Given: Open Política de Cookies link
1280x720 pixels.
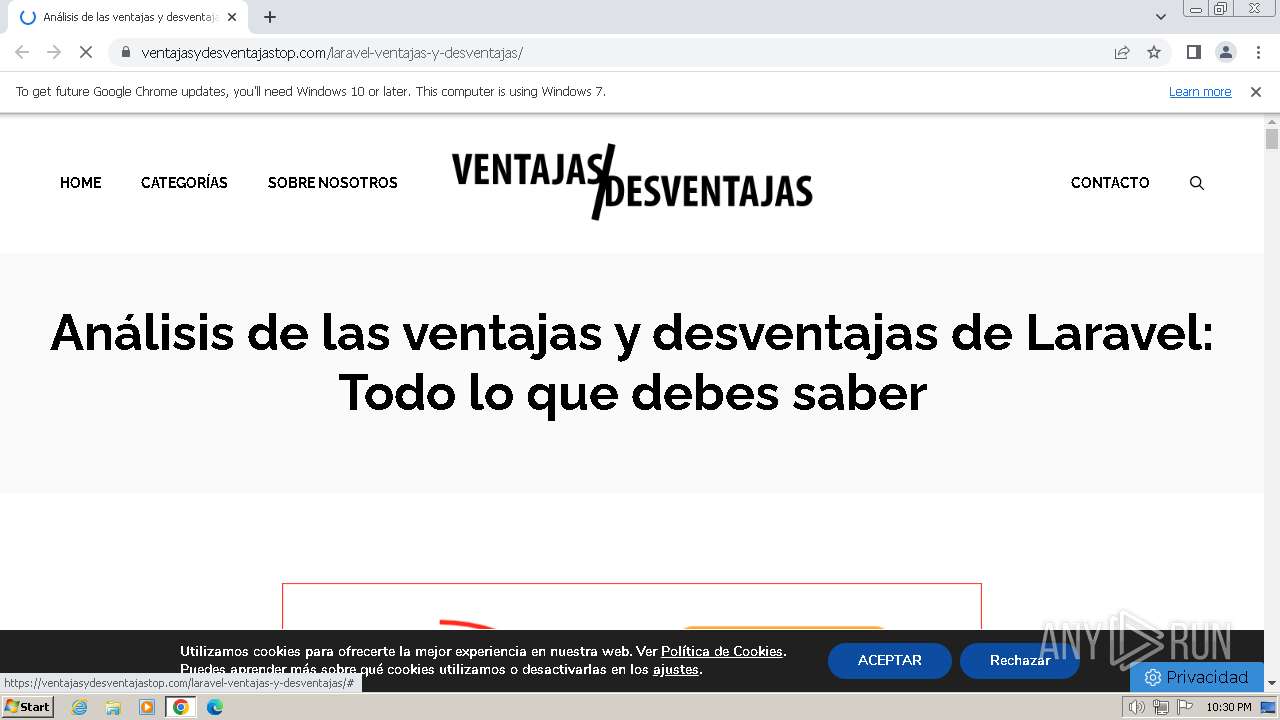Looking at the screenshot, I should click(722, 651).
